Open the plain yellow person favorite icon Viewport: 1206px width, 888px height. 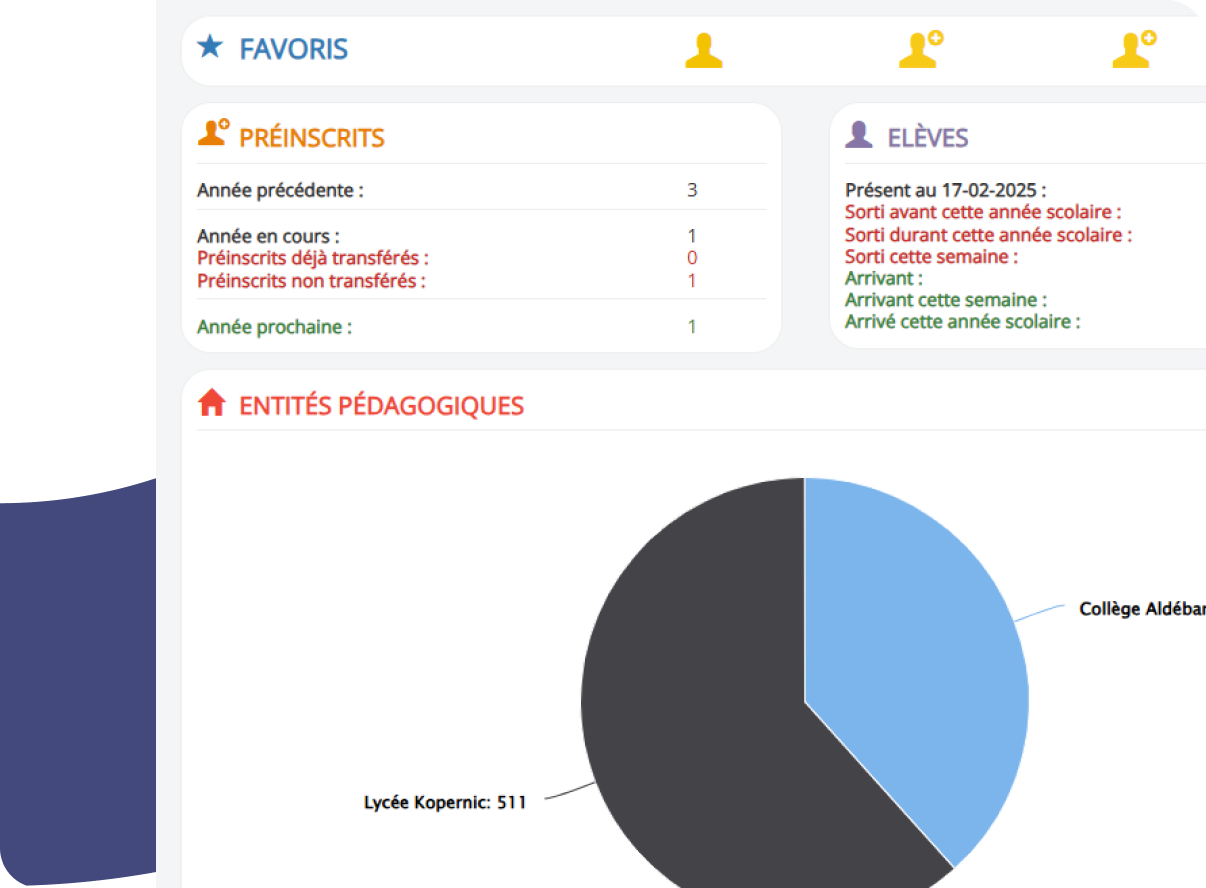tap(704, 50)
